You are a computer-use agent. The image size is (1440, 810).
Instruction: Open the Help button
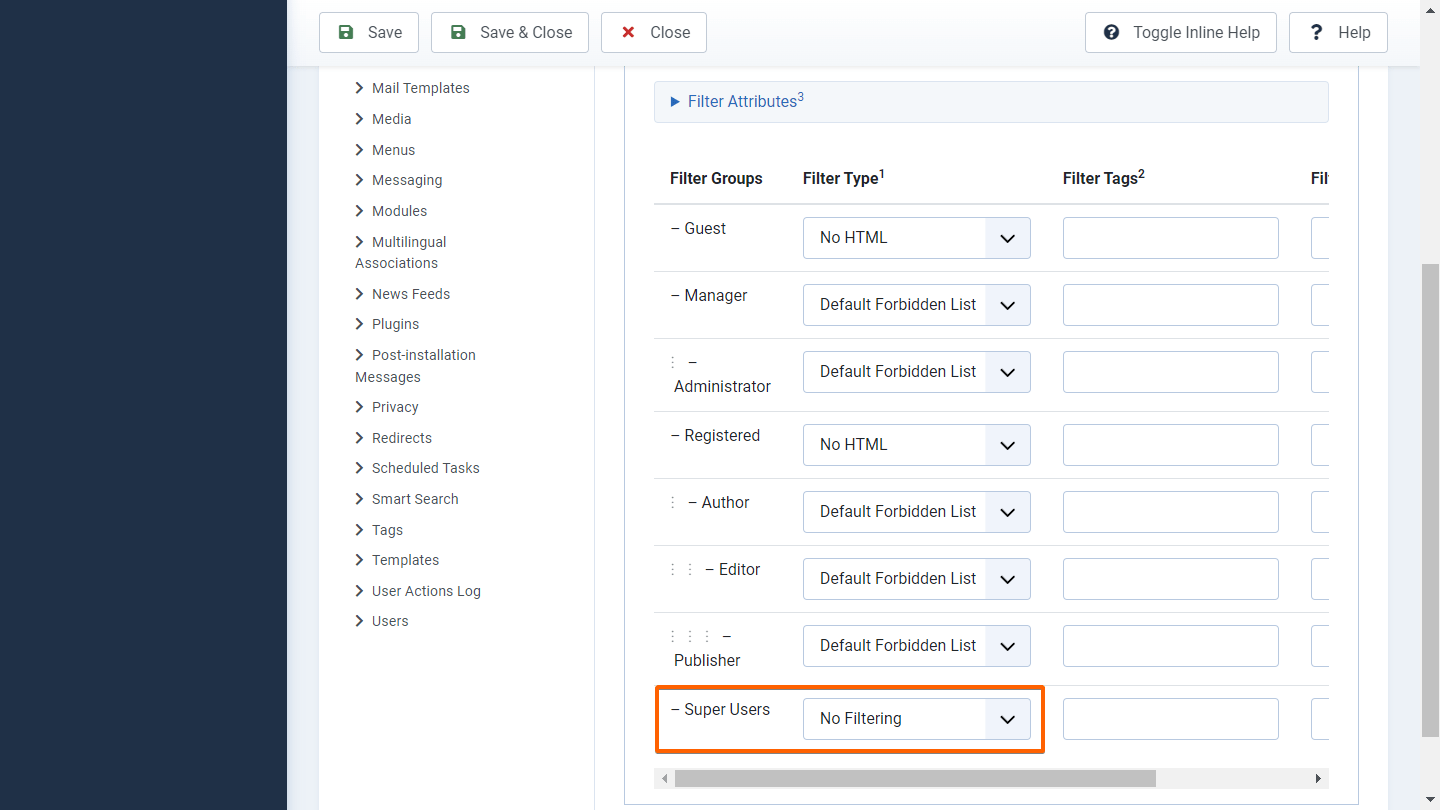click(x=1338, y=32)
